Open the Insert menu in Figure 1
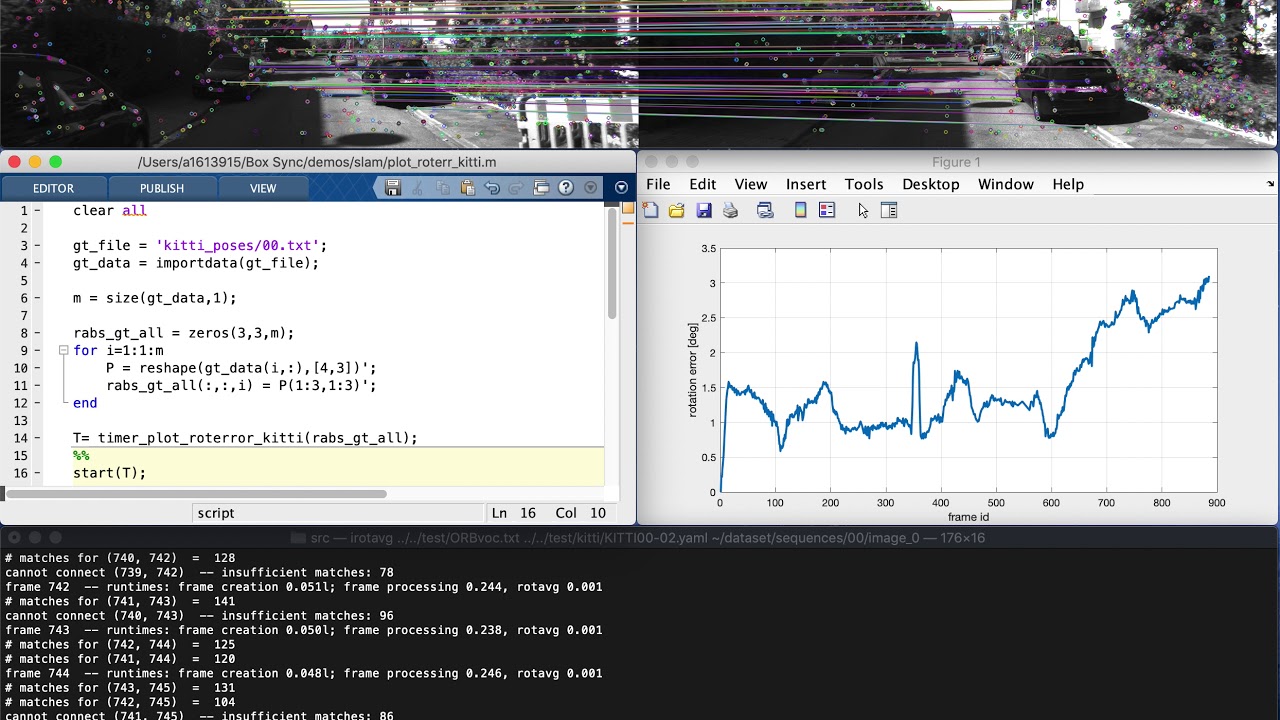Image resolution: width=1280 pixels, height=720 pixels. 806,184
